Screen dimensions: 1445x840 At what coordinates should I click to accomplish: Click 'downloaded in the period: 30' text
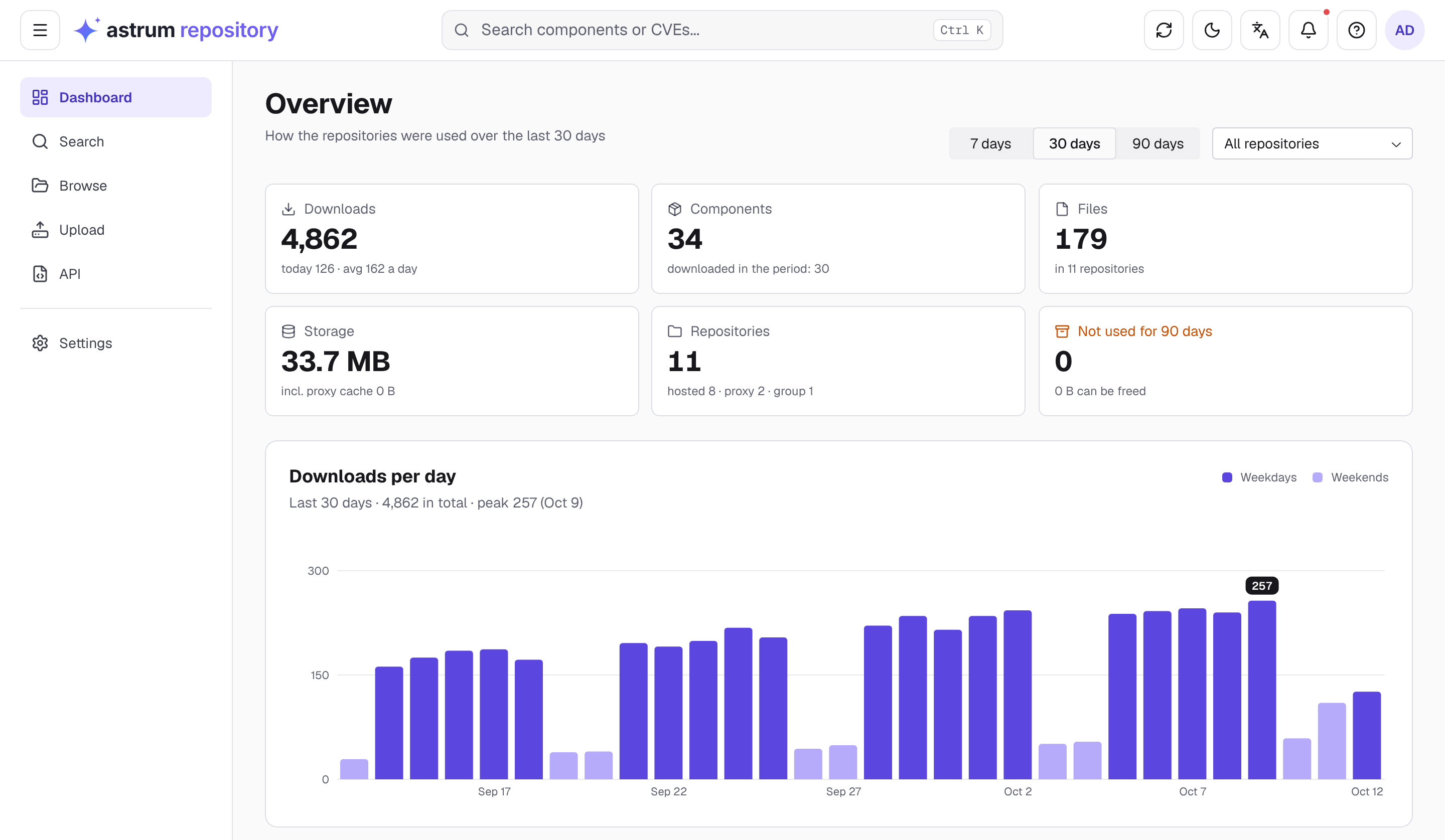click(748, 269)
